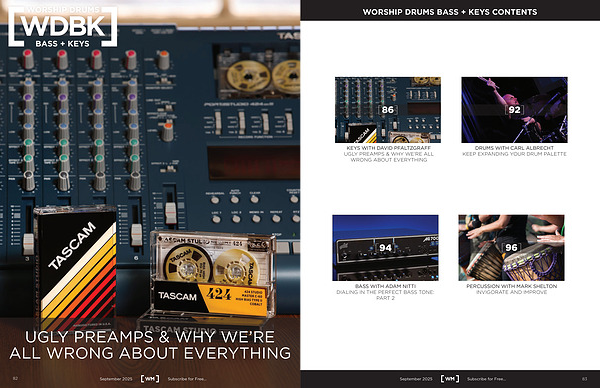Click the WM logo in right page footer
This screenshot has height=388, width=600.
click(x=450, y=378)
